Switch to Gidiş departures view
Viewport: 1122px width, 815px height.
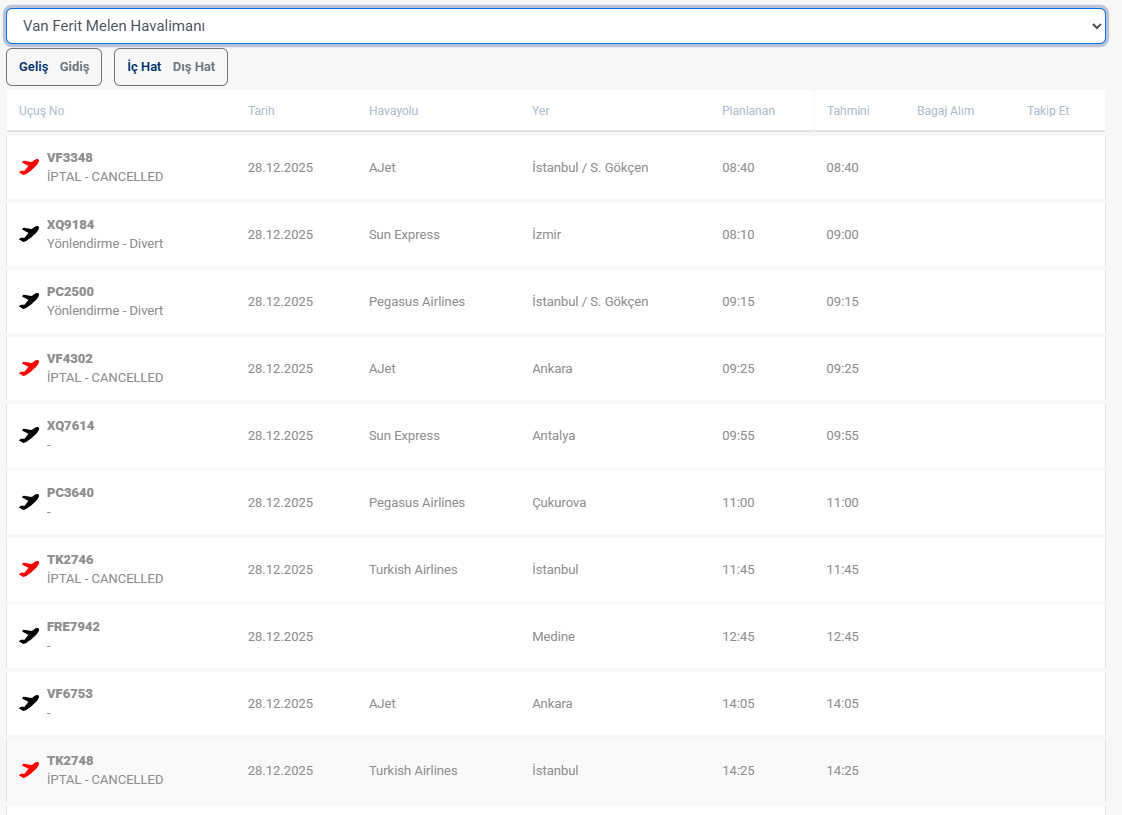tap(74, 67)
